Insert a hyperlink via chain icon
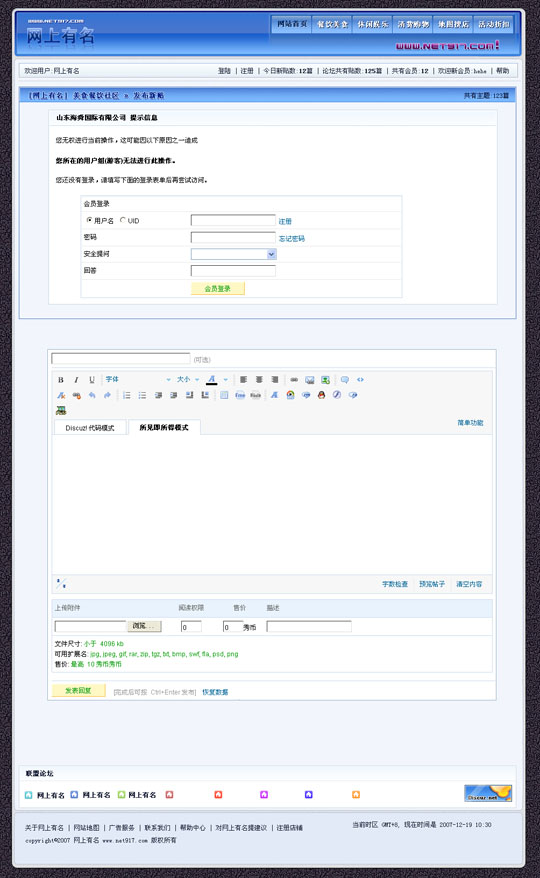This screenshot has height=878, width=540. pos(294,380)
